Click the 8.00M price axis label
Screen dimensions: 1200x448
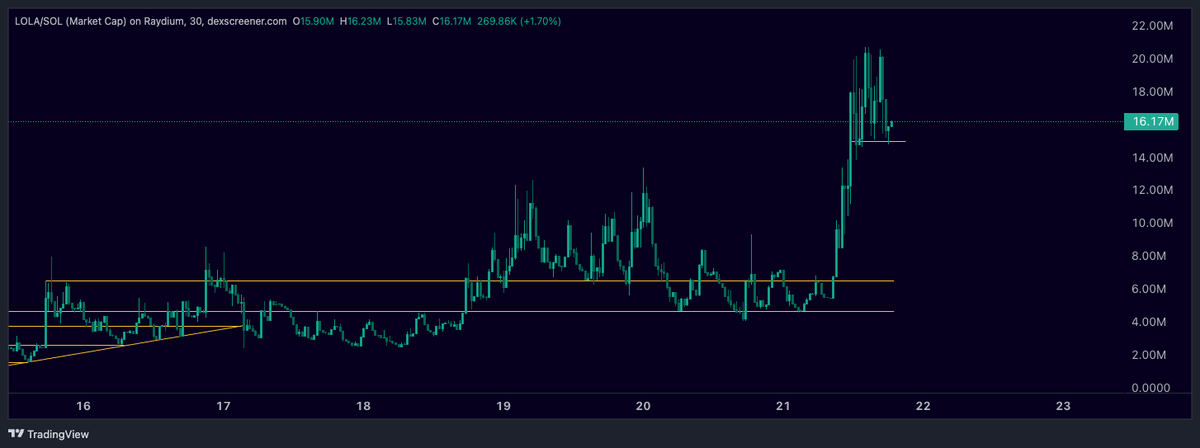[1154, 256]
